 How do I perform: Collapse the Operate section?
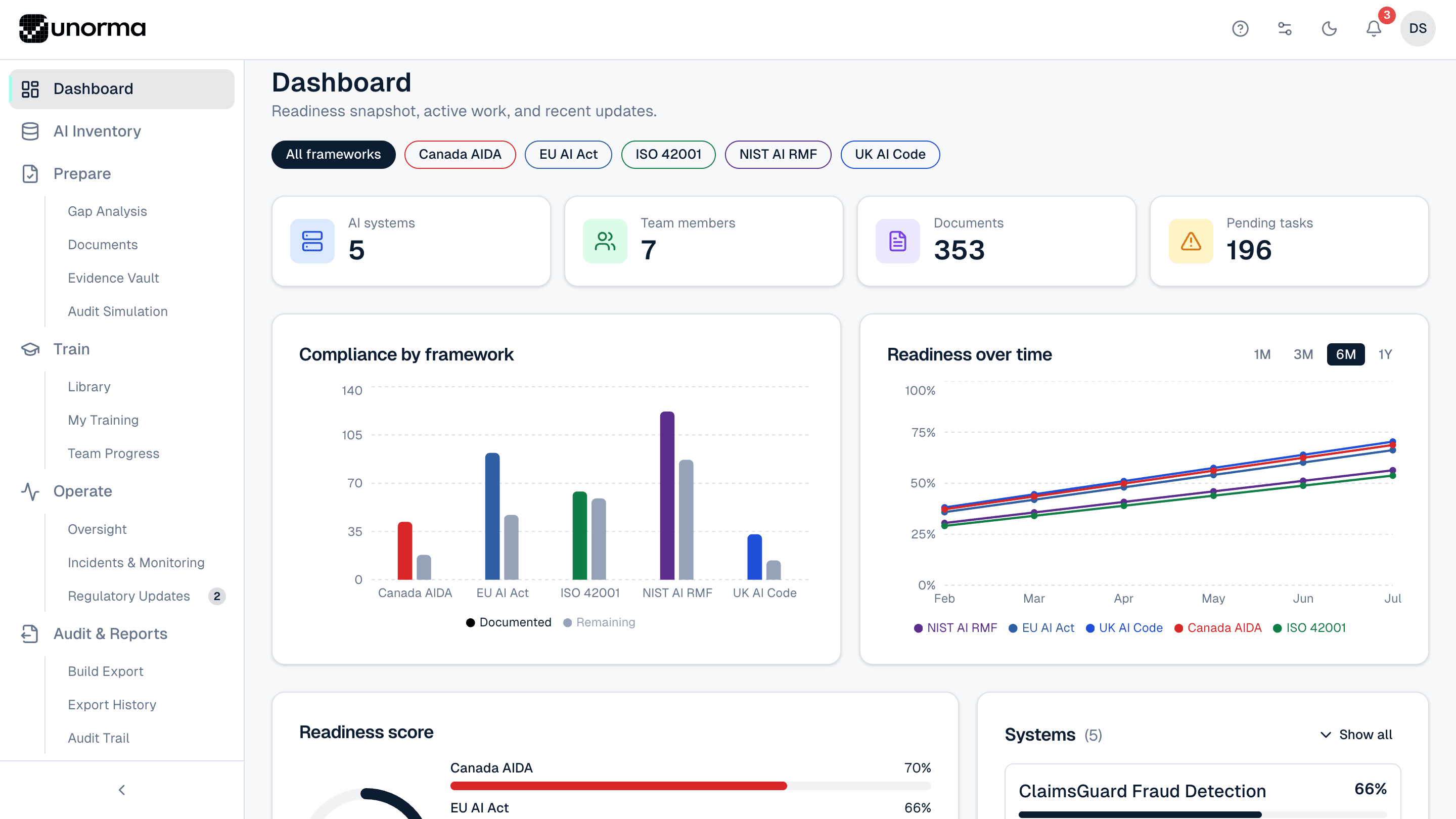coord(122,491)
